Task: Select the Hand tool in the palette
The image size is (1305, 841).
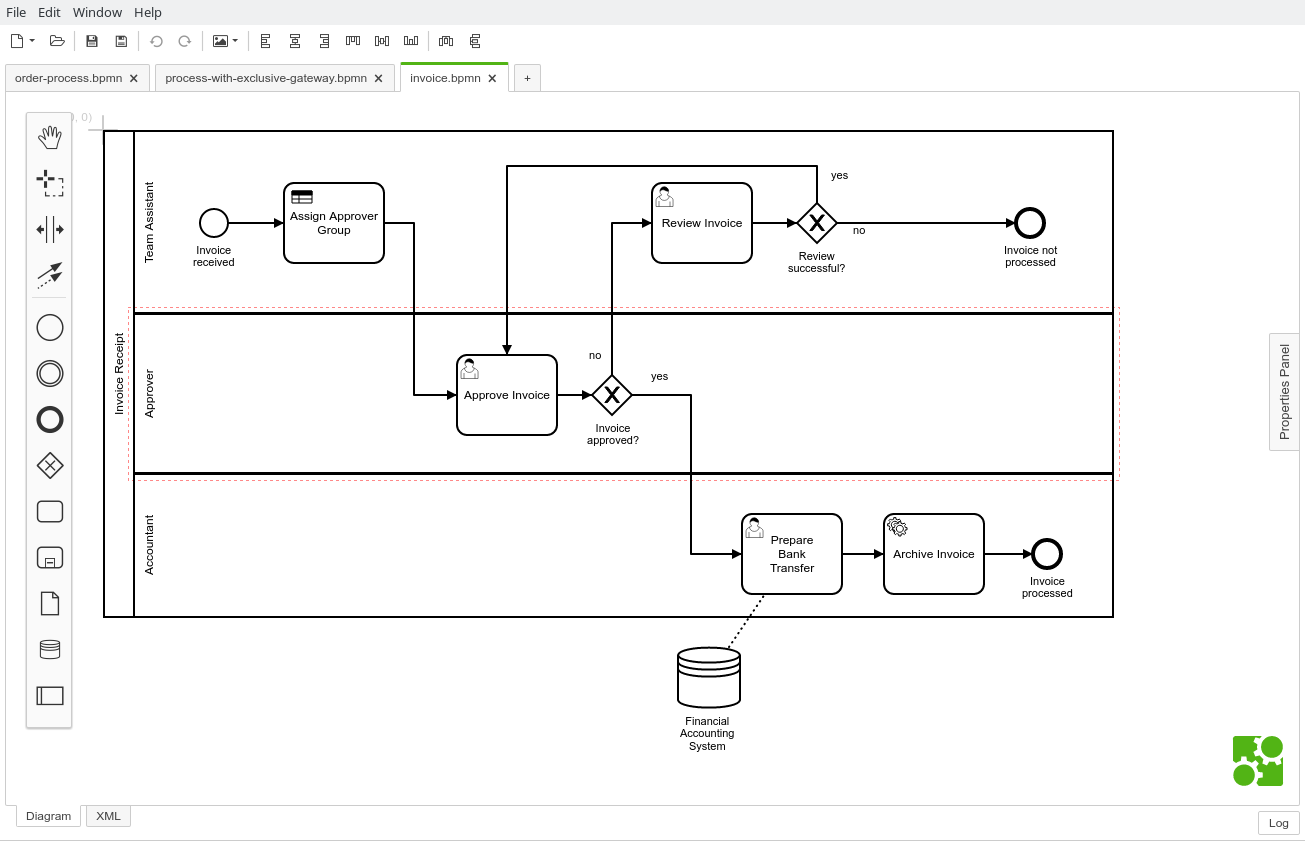Action: coord(49,138)
